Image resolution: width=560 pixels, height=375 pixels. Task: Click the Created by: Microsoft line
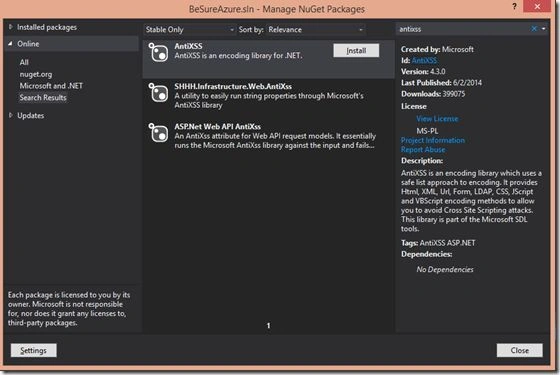click(437, 49)
